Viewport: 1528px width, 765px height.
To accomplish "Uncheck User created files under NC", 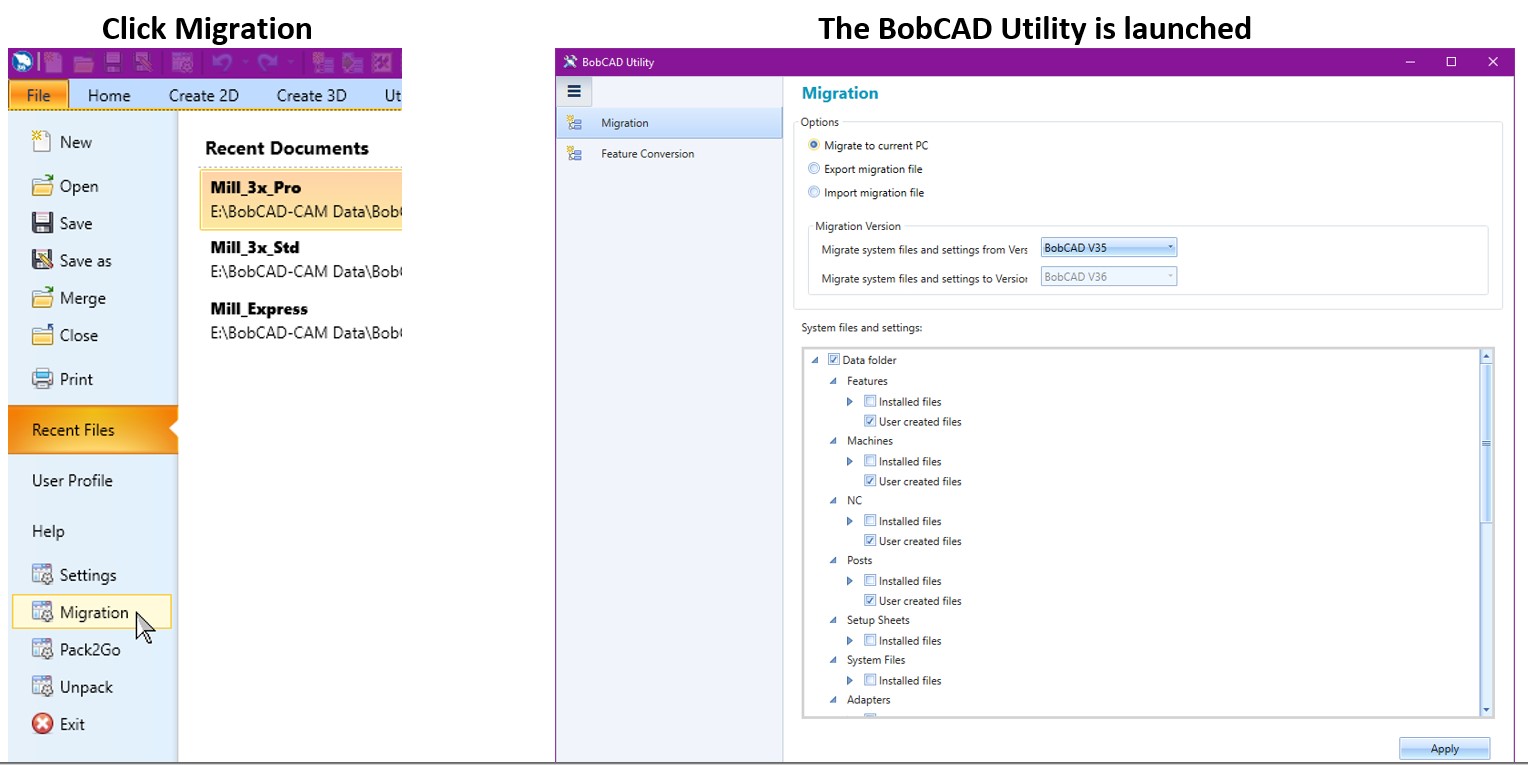I will (x=870, y=541).
